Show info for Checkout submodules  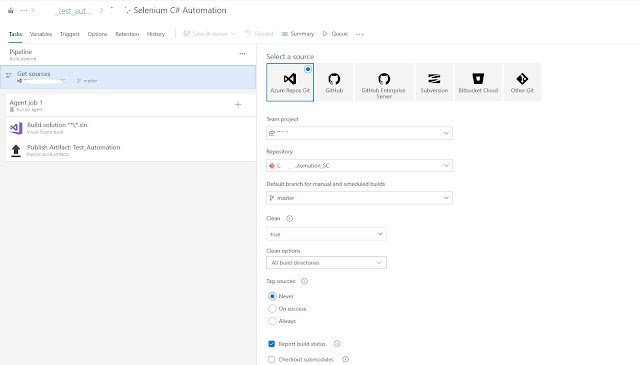pos(345,359)
